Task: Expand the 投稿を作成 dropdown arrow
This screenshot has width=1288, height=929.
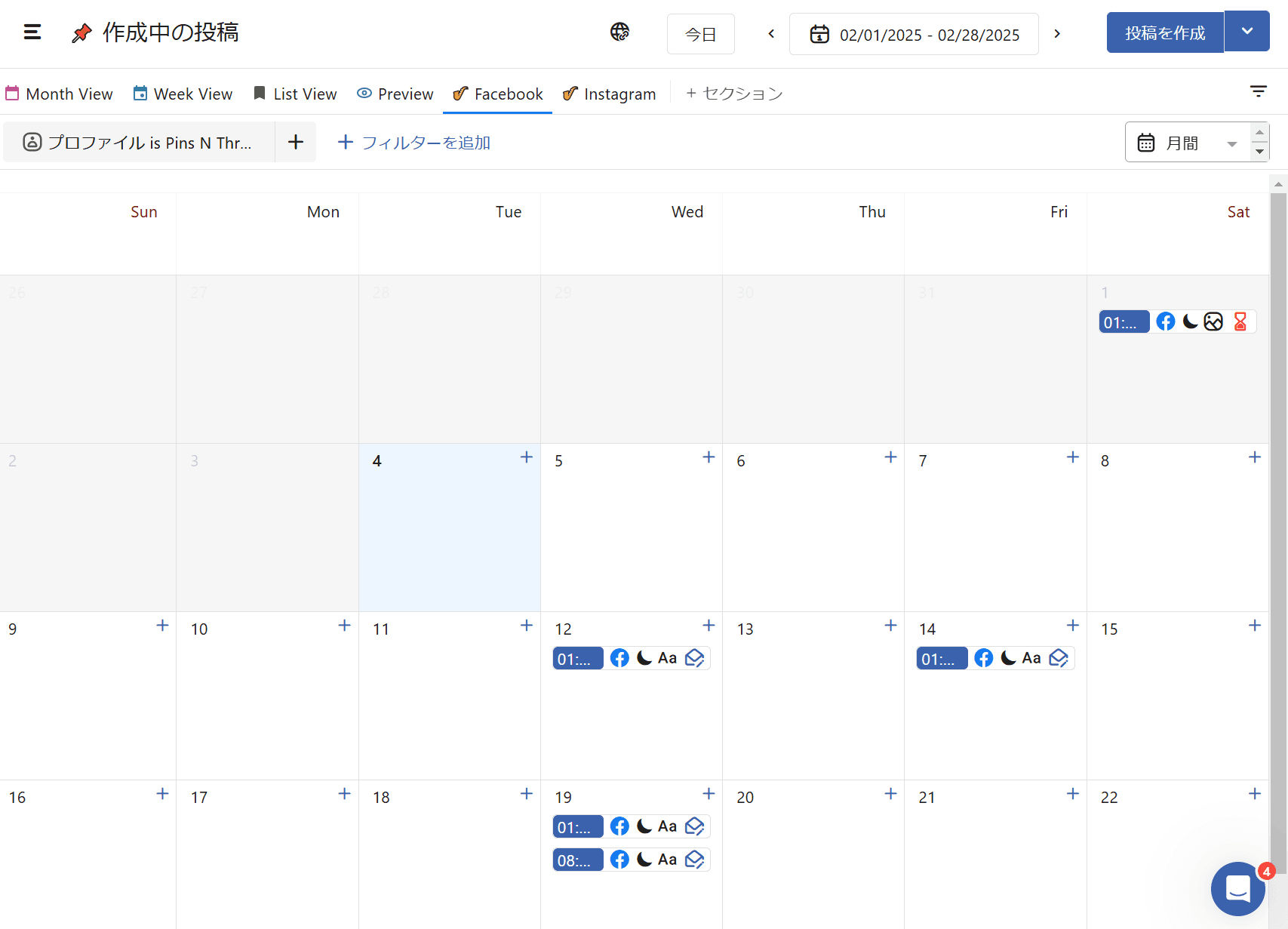Action: (x=1247, y=32)
